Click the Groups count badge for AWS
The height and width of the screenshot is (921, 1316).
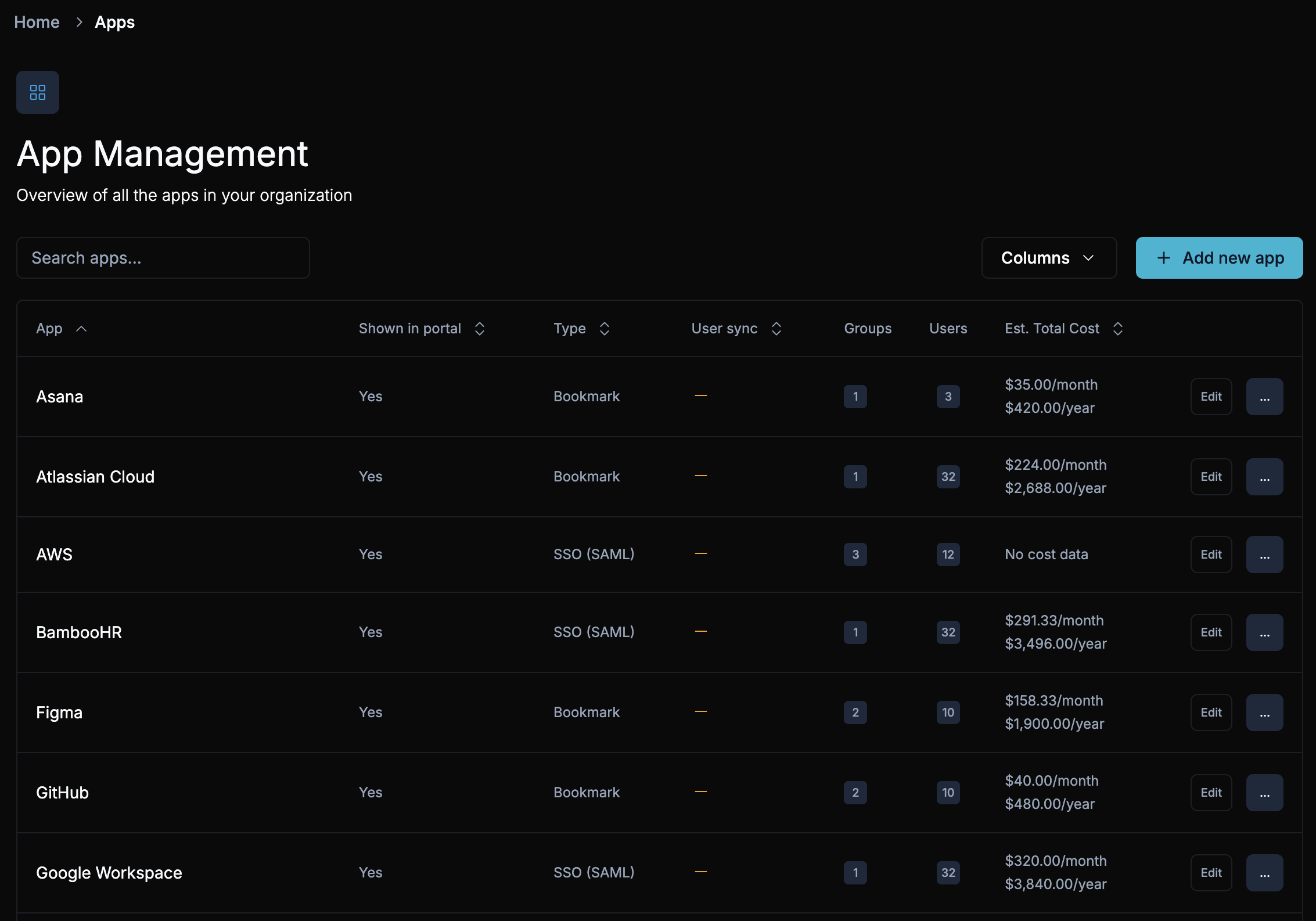pyautogui.click(x=855, y=554)
